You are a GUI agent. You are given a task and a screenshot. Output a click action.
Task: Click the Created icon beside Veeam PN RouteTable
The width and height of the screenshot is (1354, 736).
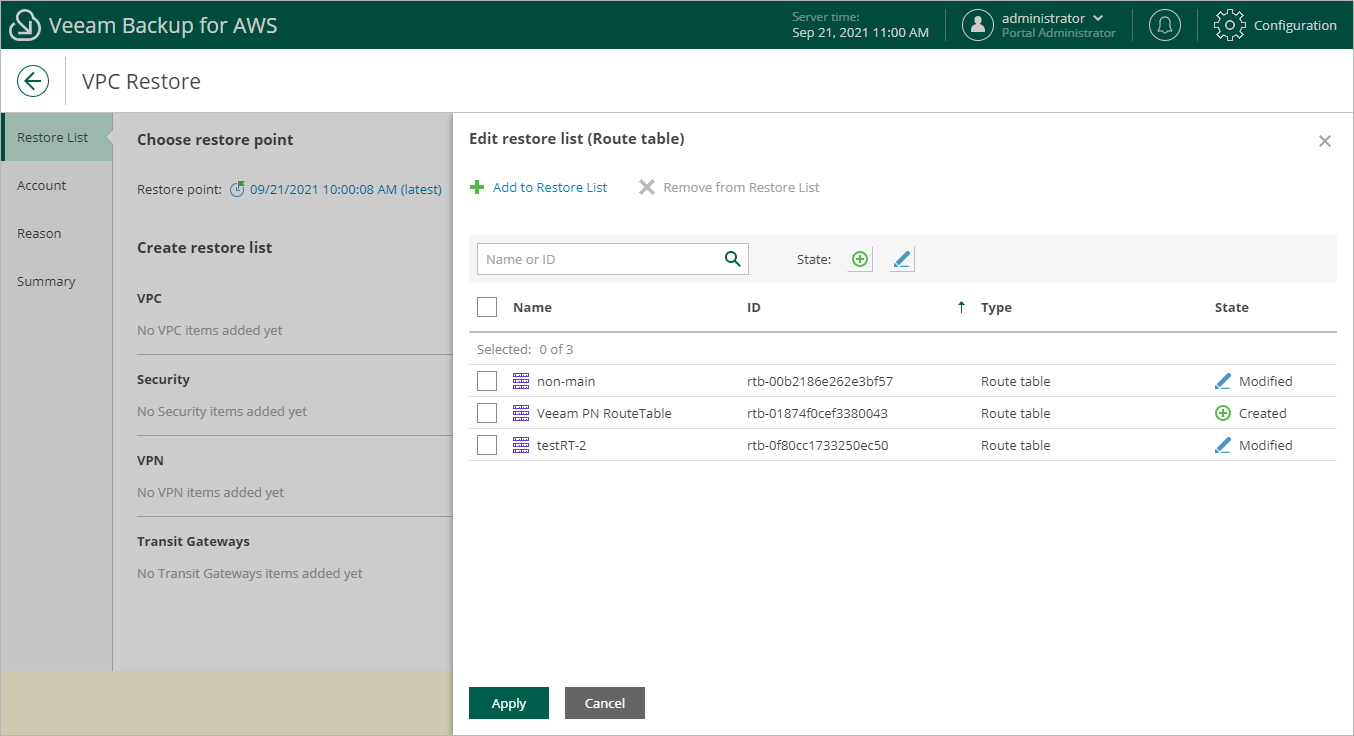(1222, 413)
